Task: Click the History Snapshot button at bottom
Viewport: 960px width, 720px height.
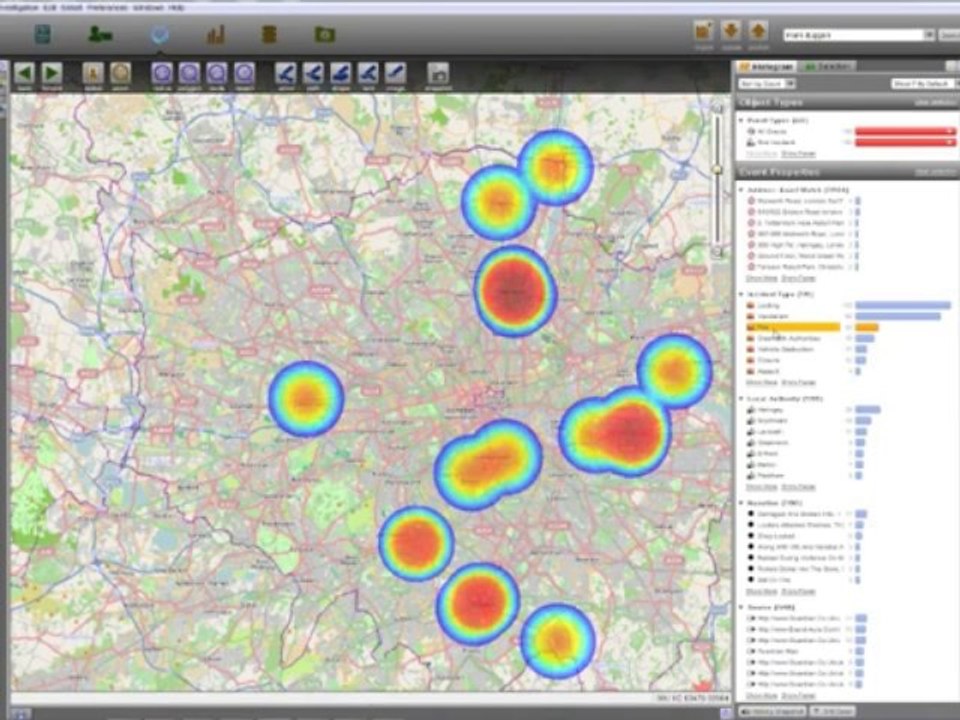Action: [x=772, y=711]
